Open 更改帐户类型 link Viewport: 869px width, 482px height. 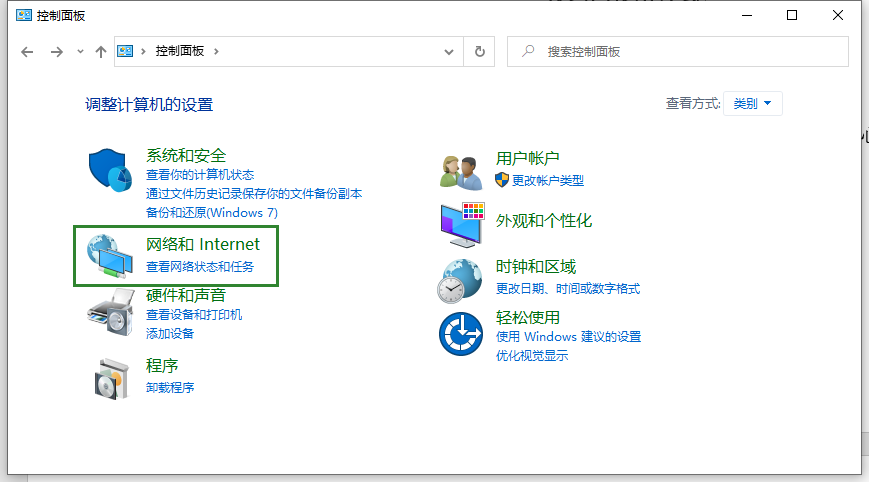547,180
